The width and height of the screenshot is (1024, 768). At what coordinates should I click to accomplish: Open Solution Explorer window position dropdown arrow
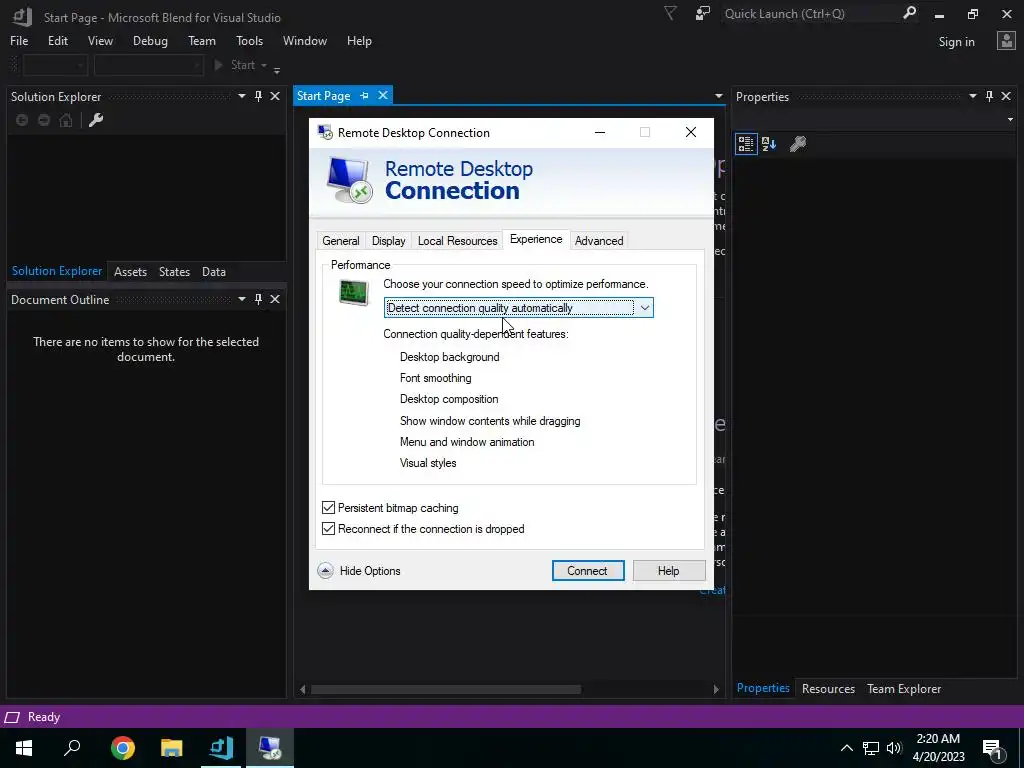pos(242,96)
